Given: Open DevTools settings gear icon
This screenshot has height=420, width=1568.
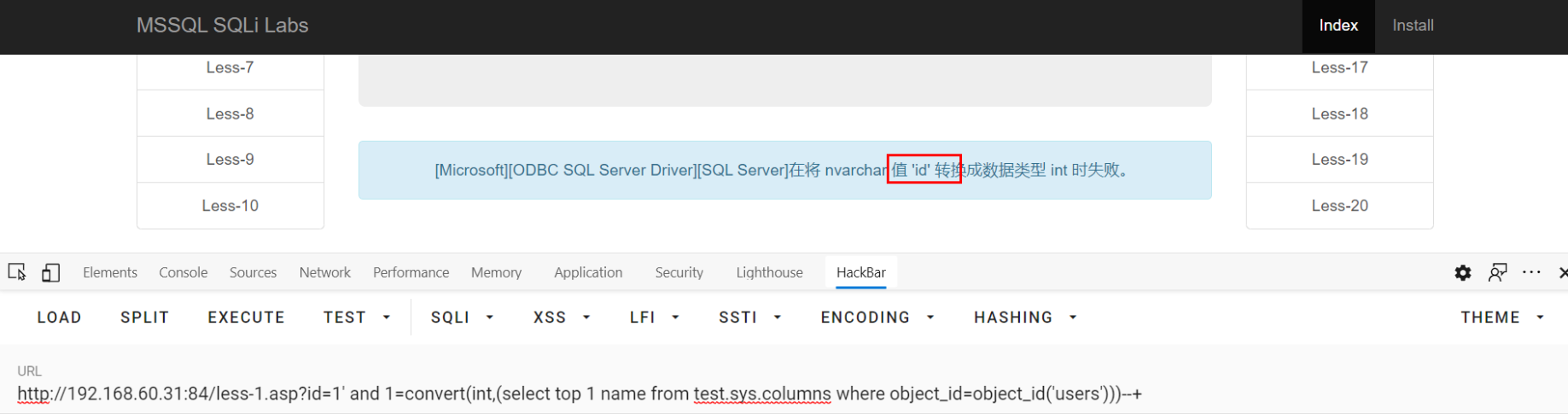Looking at the screenshot, I should tap(1463, 272).
